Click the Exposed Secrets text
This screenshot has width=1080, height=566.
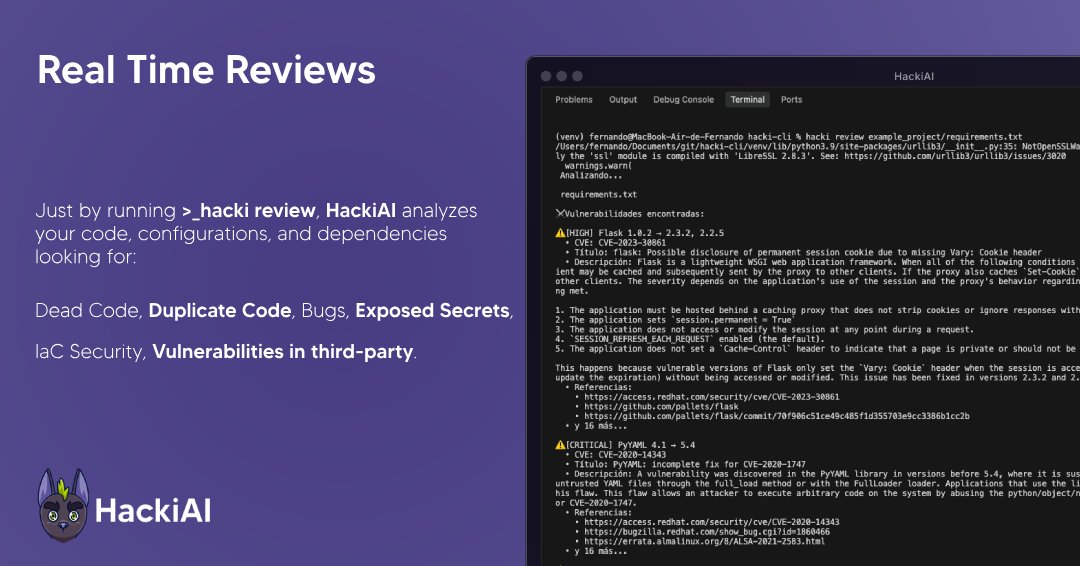433,311
